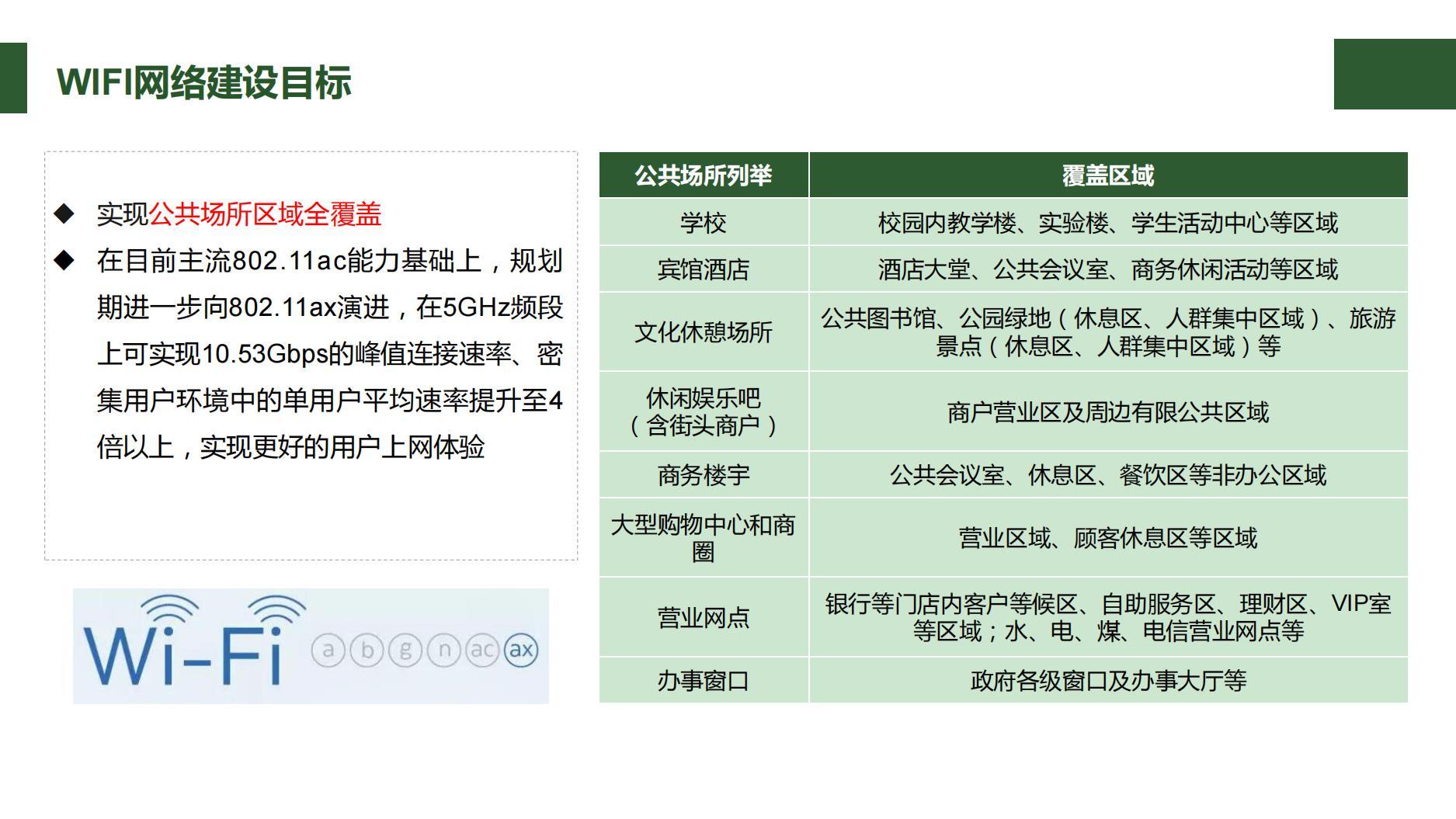Click the "ac" circle in the Wi-Fi image

pyautogui.click(x=481, y=650)
